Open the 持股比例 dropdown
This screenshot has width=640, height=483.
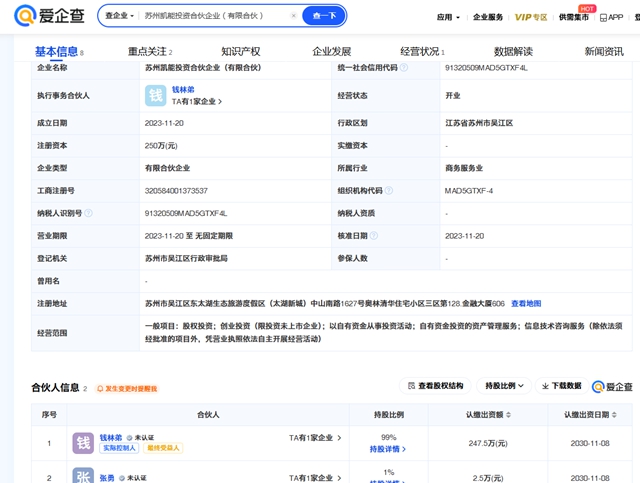(504, 386)
